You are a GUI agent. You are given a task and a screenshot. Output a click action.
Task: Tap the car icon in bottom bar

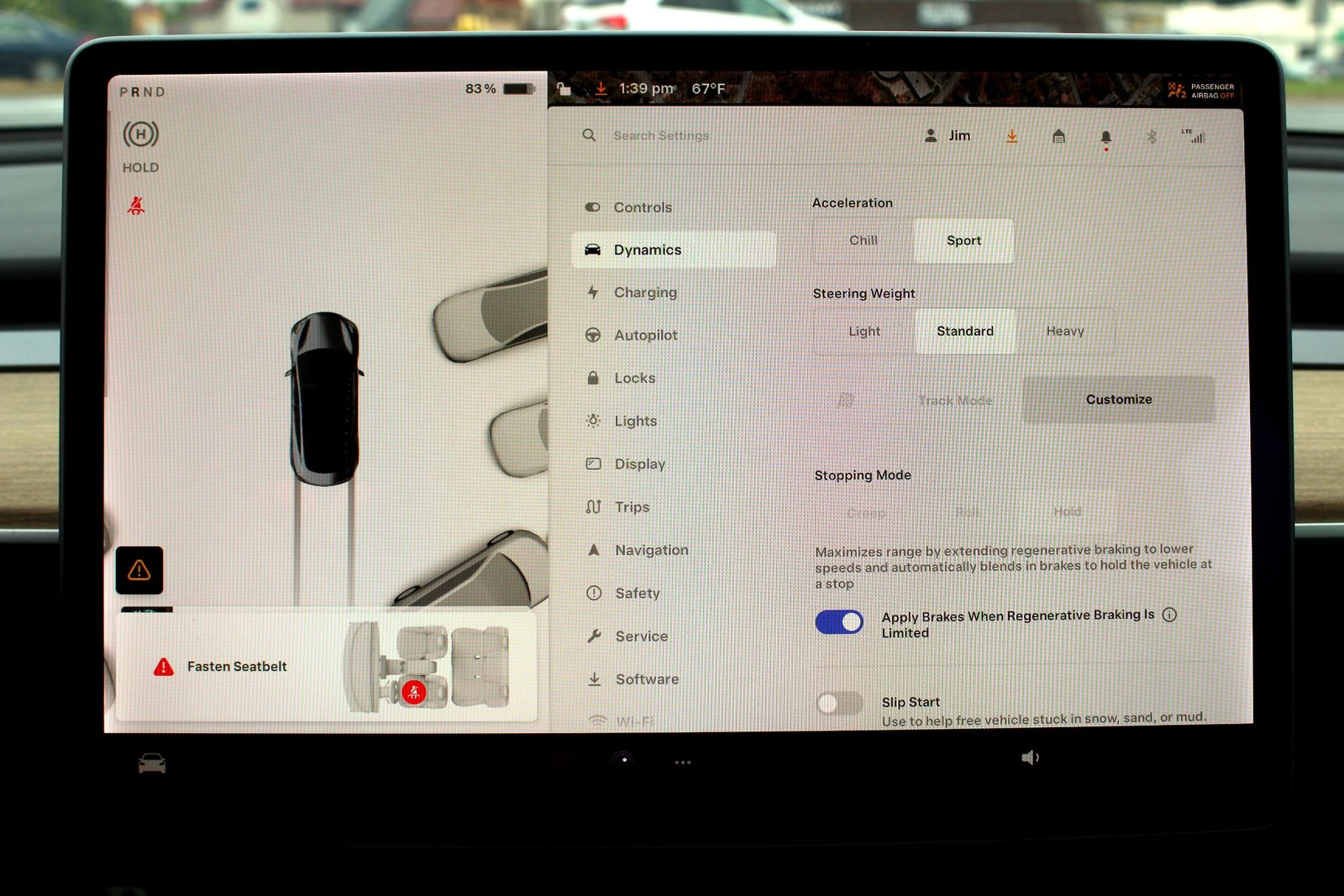click(x=152, y=763)
